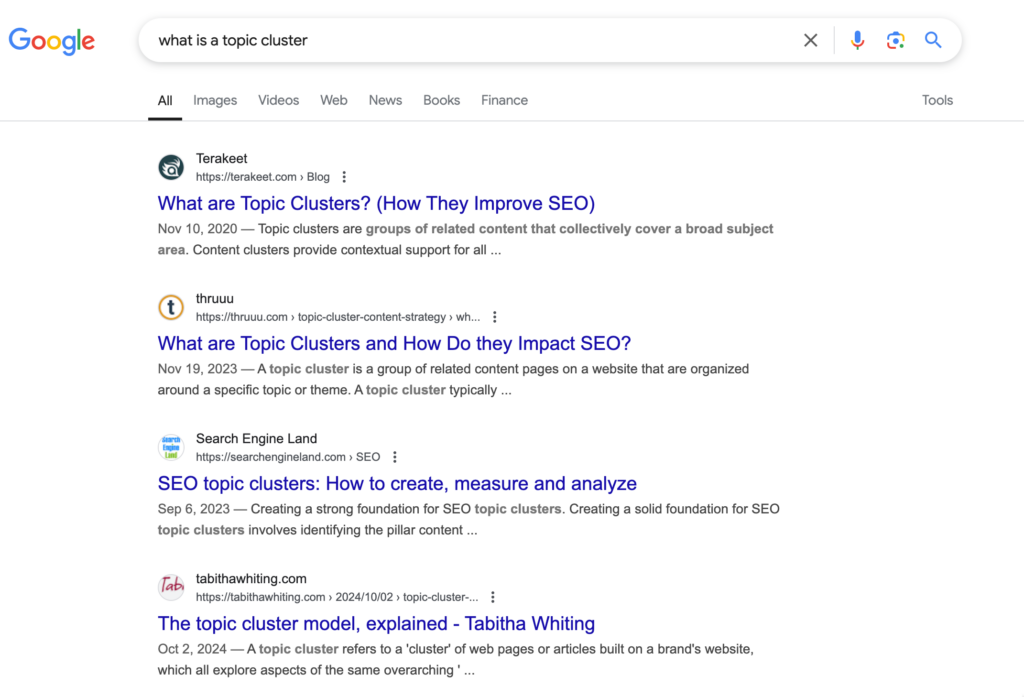Select the All tab
Screen dimensions: 1024x697
pos(165,101)
